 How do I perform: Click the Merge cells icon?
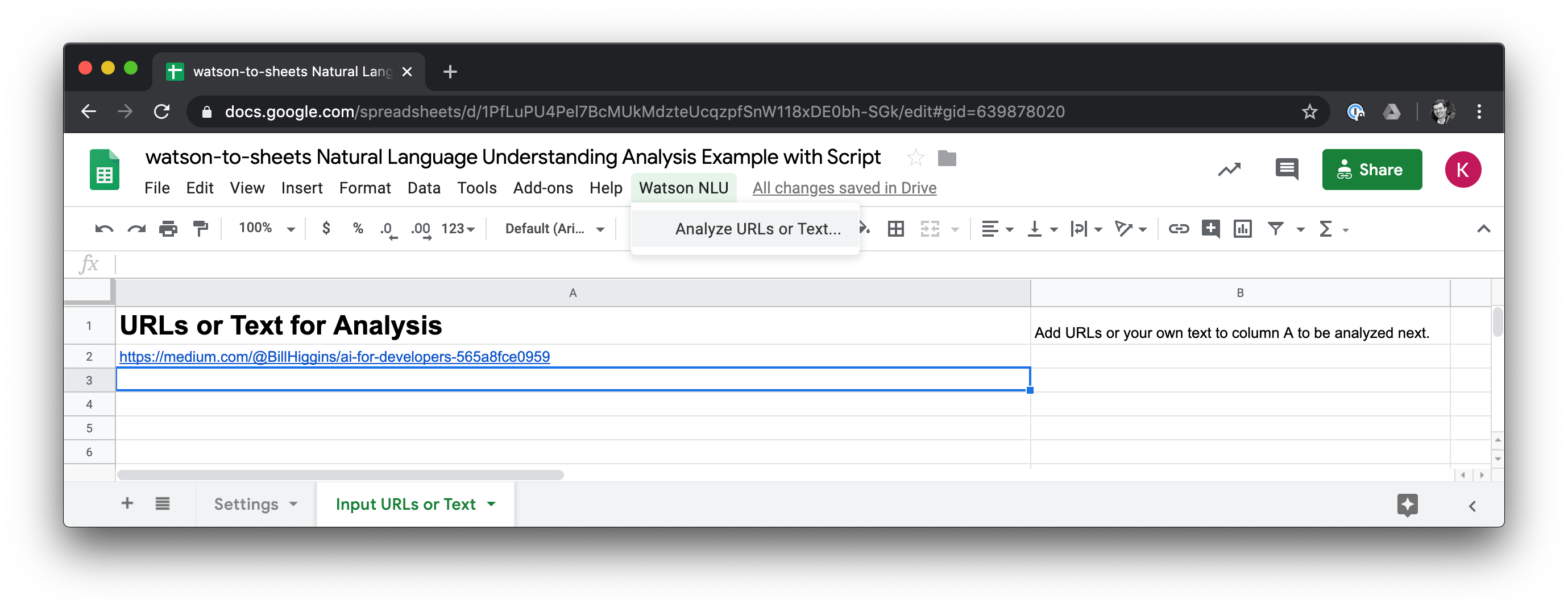coord(930,229)
